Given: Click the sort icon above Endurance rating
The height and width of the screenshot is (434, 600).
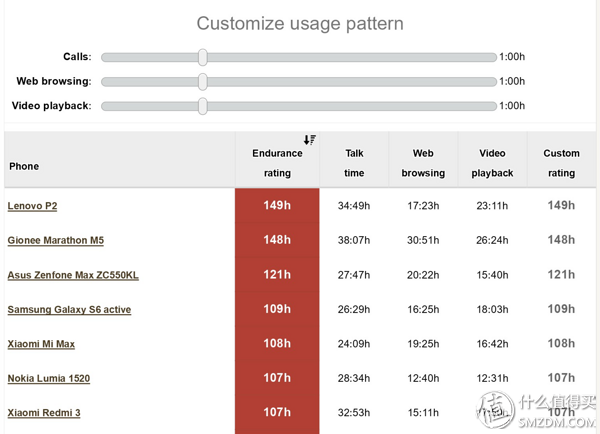Looking at the screenshot, I should coord(310,140).
